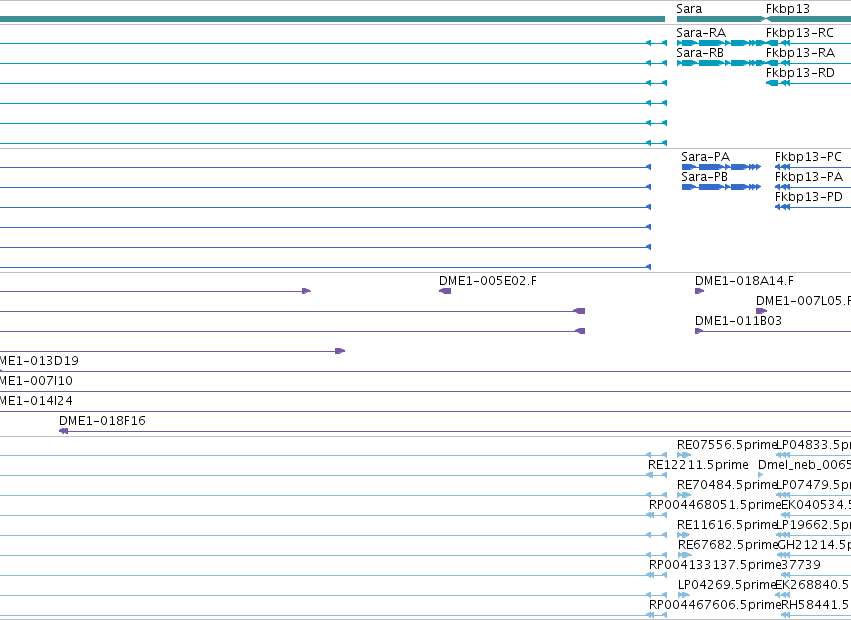
Task: Pick the LP04269.5prime EST label
Action: pyautogui.click(x=726, y=585)
